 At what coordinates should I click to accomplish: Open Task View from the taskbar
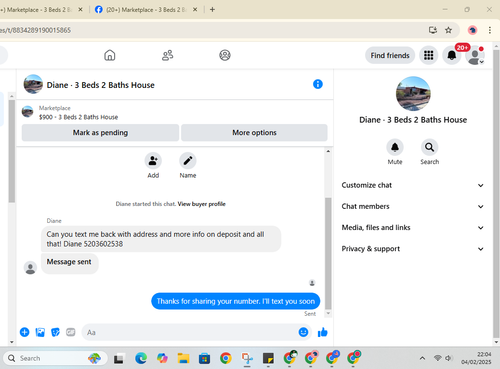pyautogui.click(x=119, y=359)
